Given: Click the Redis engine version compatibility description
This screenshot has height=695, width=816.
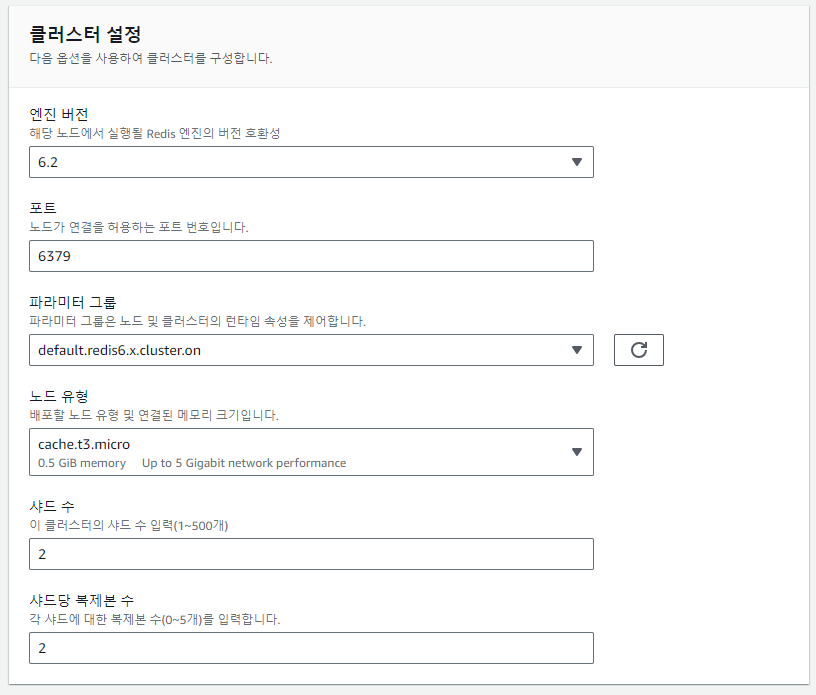Looking at the screenshot, I should (x=155, y=134).
